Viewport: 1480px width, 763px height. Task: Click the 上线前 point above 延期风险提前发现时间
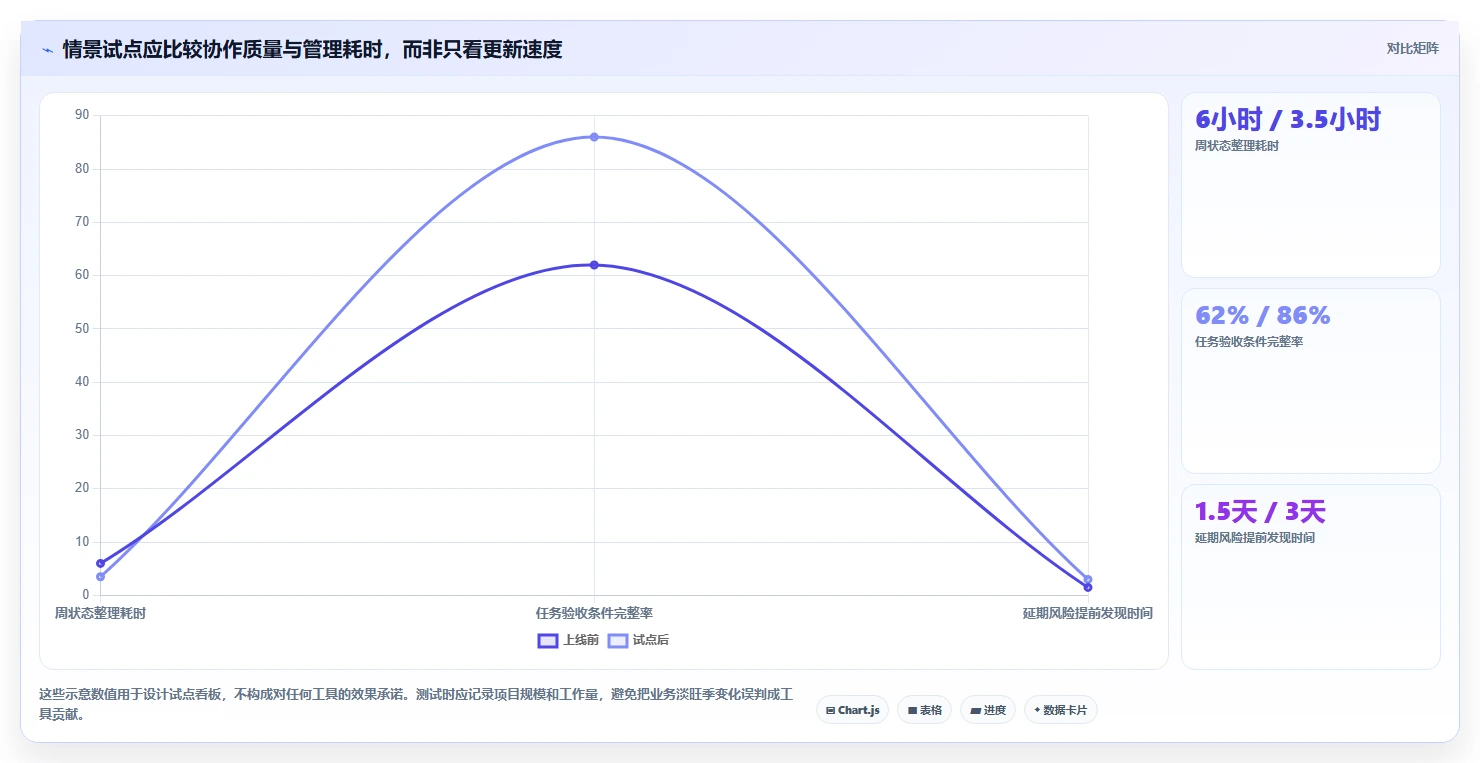click(1088, 587)
